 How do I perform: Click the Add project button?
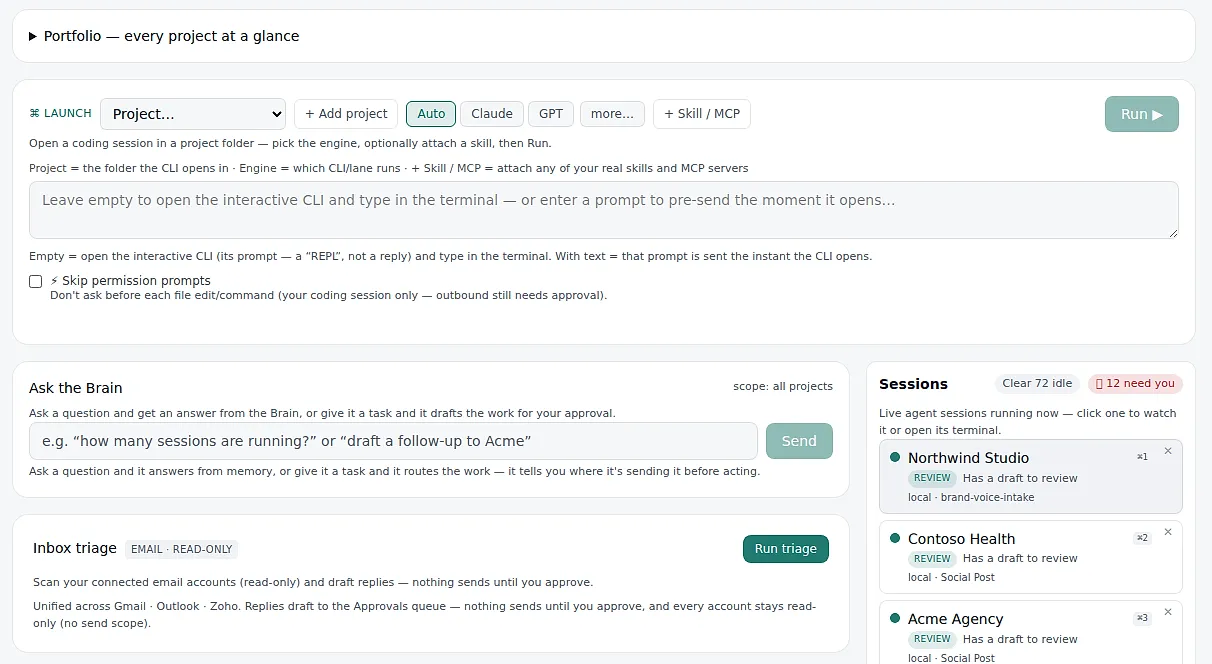point(346,114)
